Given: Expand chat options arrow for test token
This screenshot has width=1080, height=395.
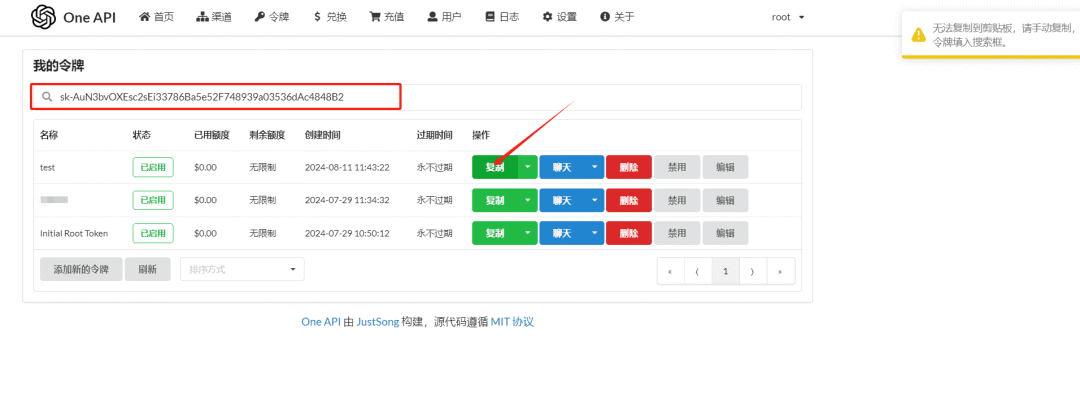Looking at the screenshot, I should (594, 167).
